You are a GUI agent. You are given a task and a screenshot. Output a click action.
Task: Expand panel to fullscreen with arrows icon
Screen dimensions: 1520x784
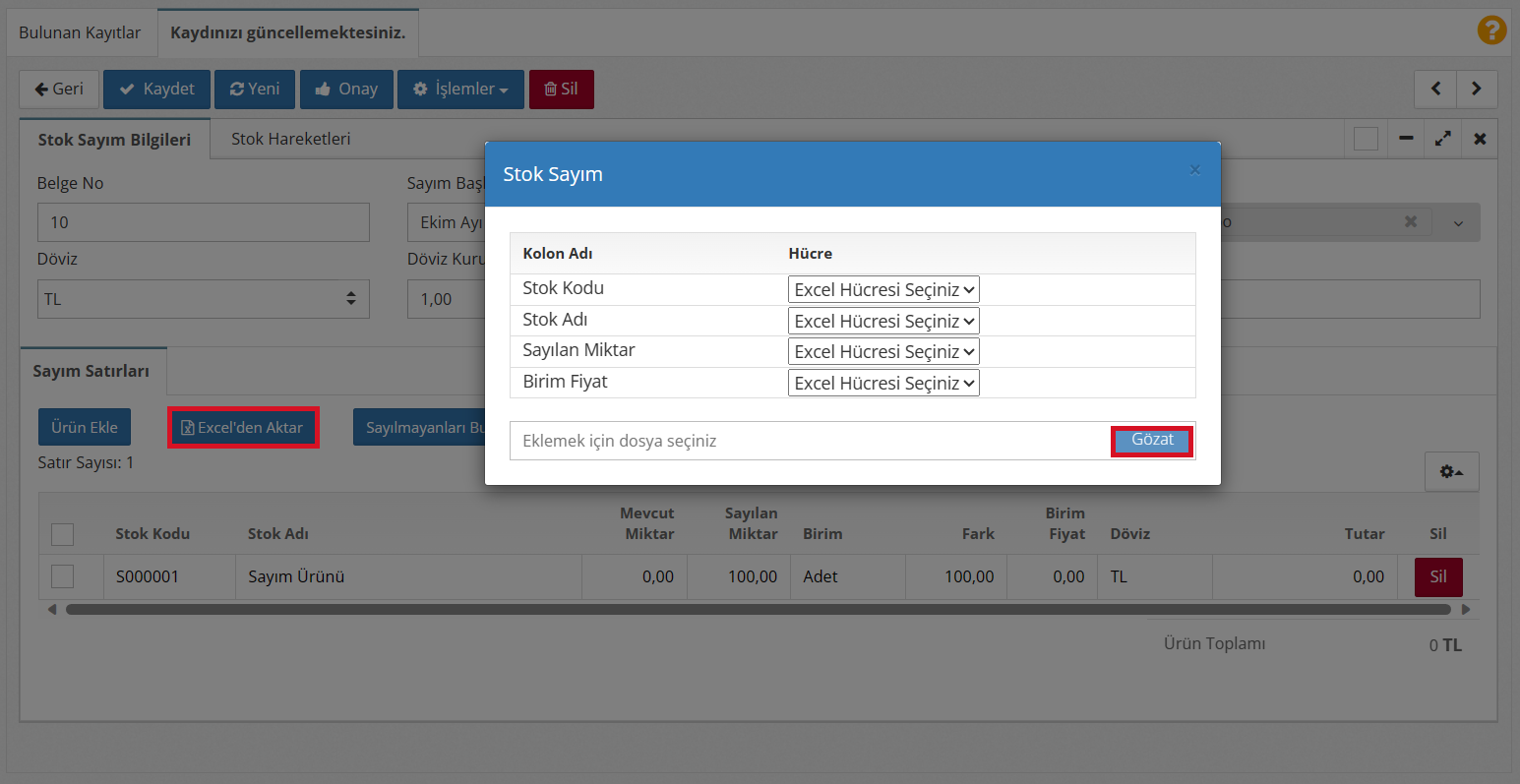pyautogui.click(x=1442, y=139)
